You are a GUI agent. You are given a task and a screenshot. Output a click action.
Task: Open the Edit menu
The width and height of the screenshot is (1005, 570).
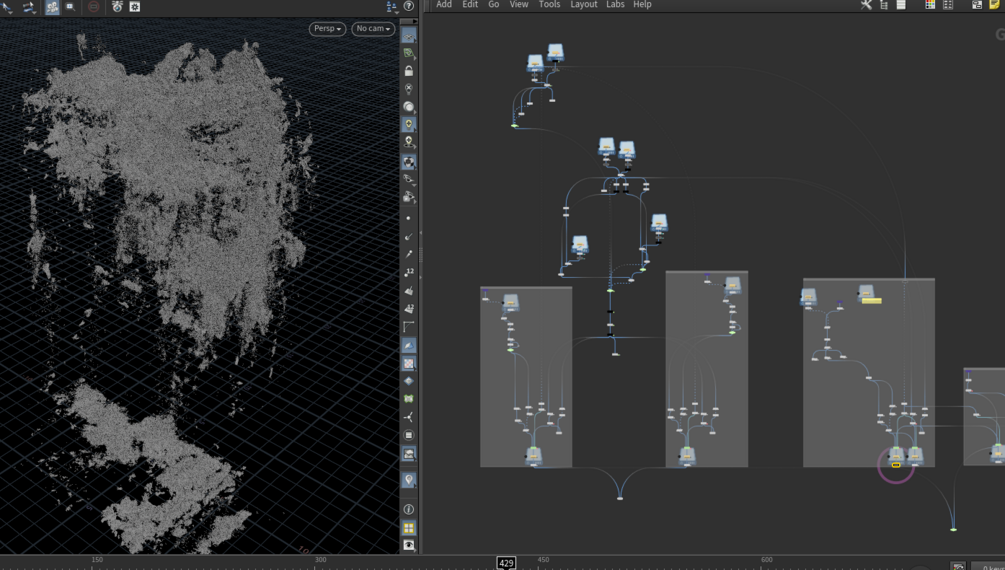pos(470,4)
